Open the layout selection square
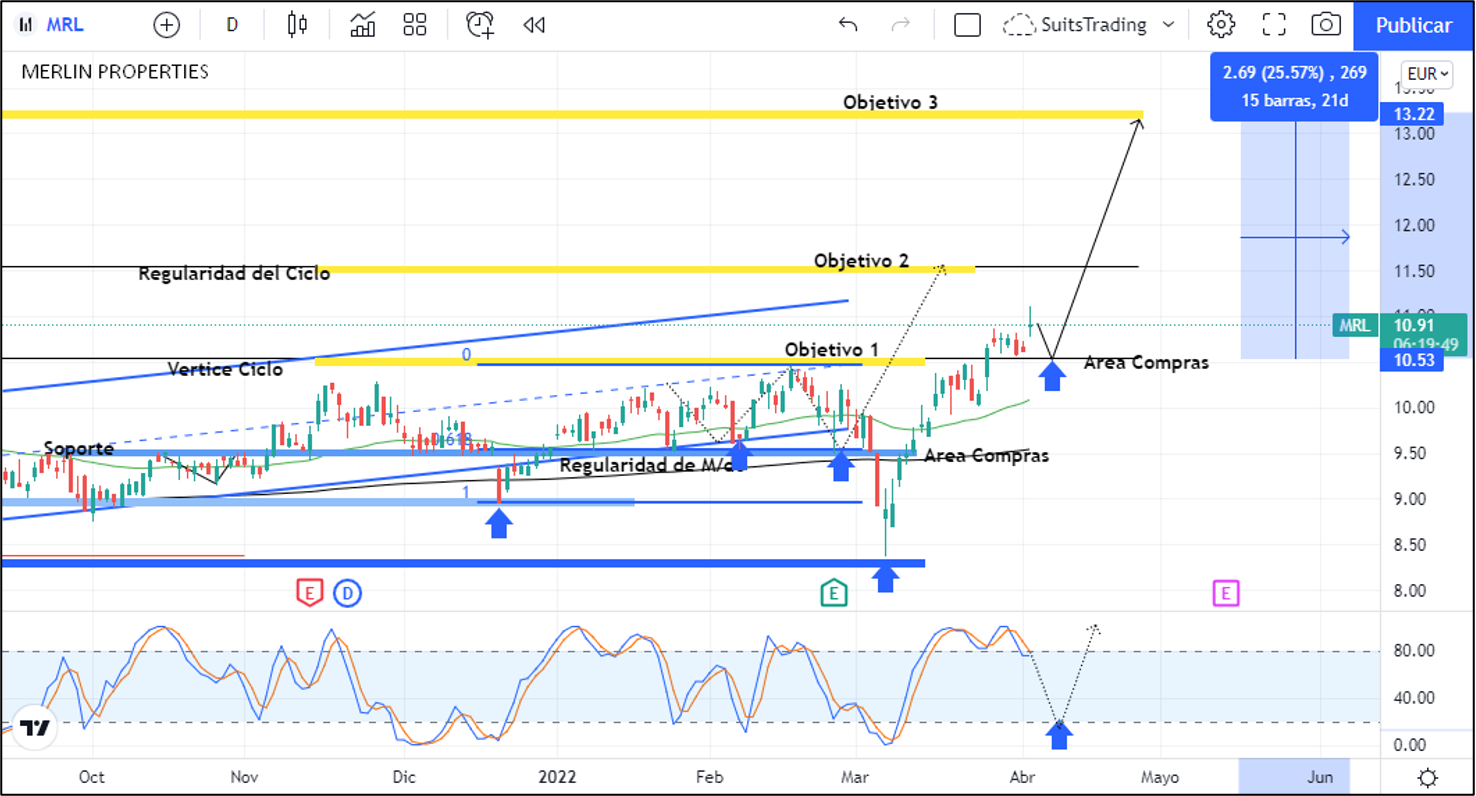 [967, 25]
